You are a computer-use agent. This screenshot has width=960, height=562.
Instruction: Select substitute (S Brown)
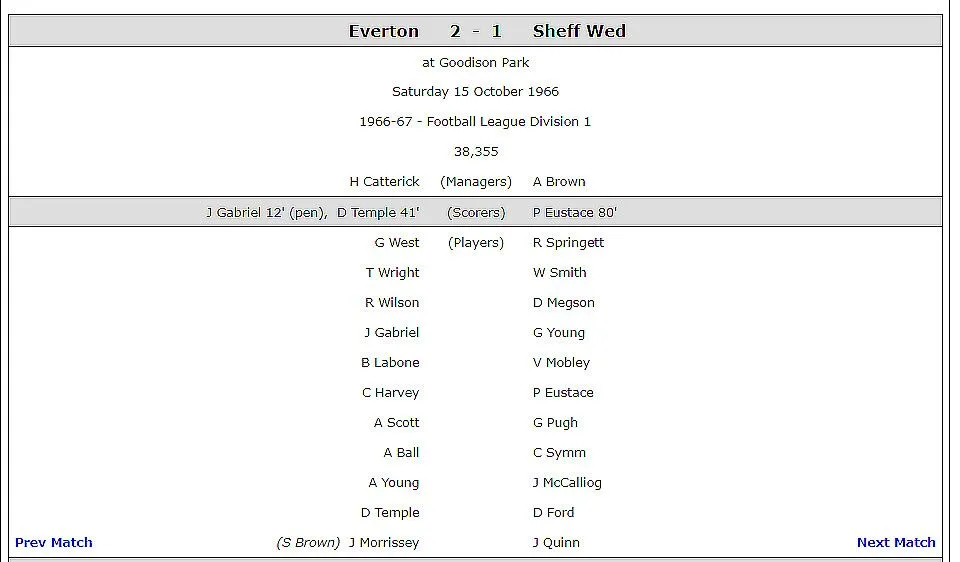[308, 542]
